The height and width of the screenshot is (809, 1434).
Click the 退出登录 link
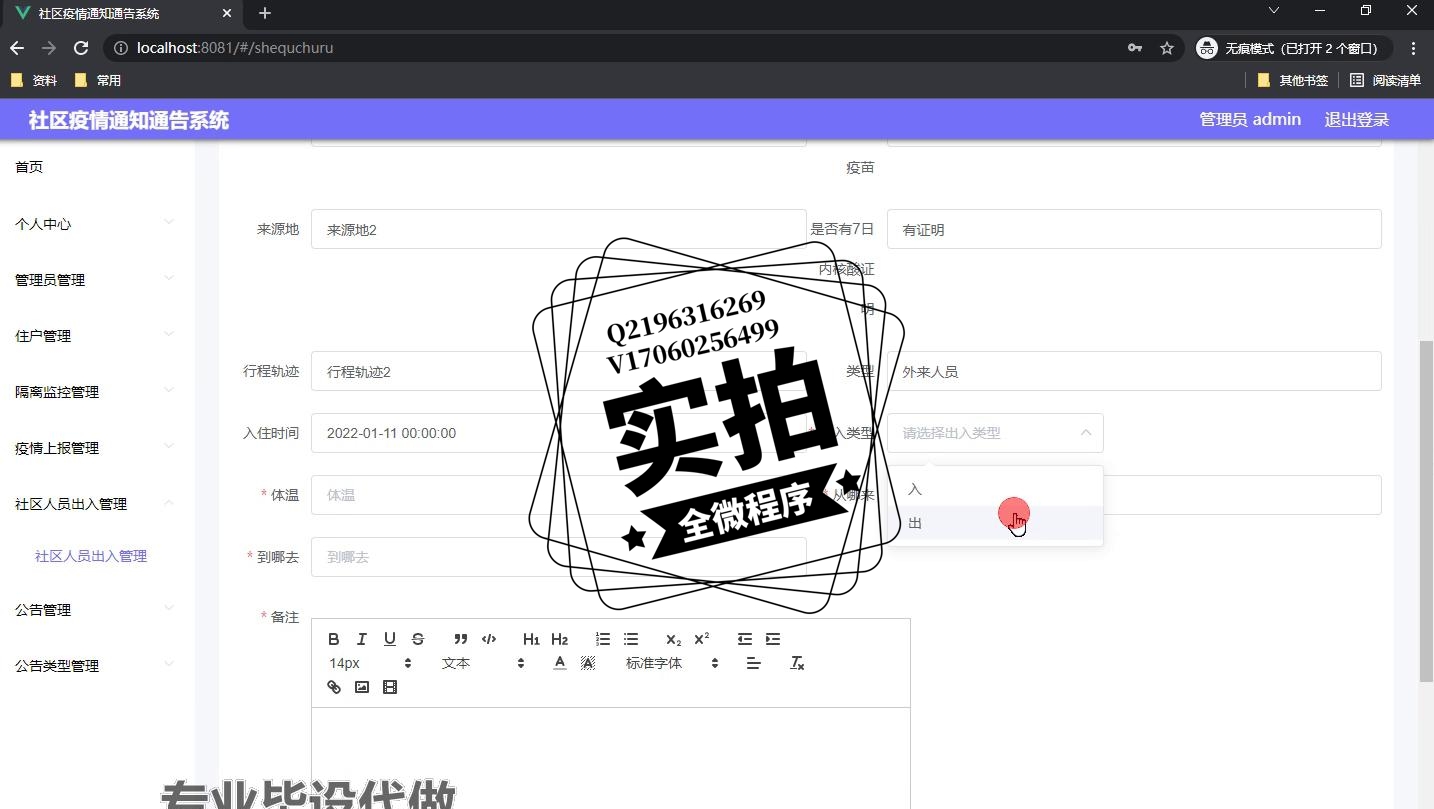point(1357,120)
